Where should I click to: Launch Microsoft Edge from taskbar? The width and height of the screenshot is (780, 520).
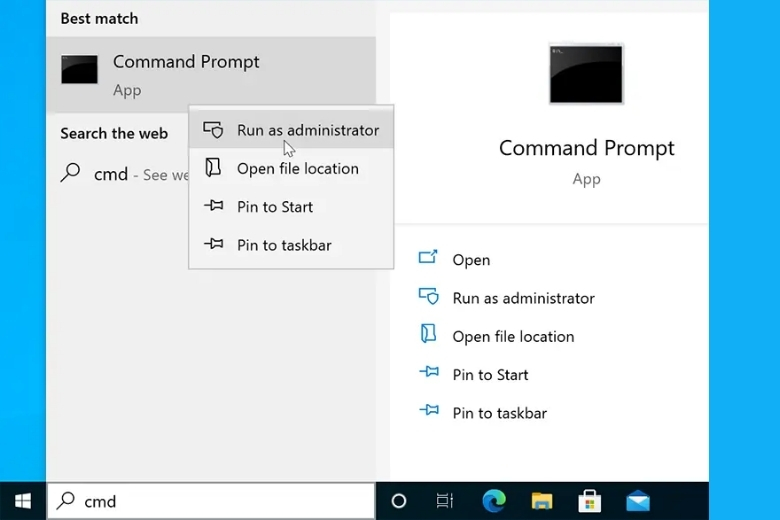[x=494, y=501]
